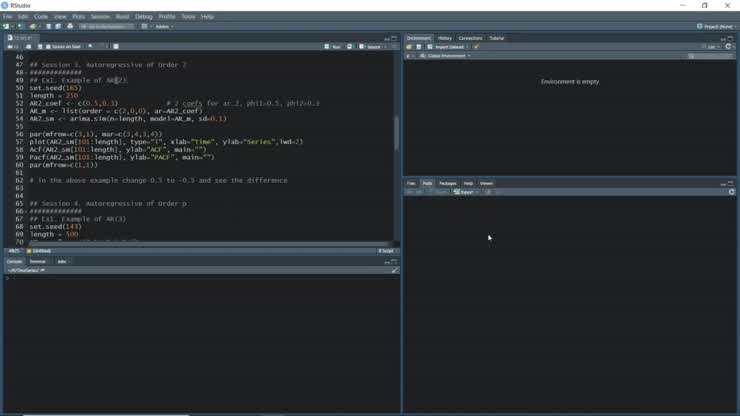Open the Packages tab
This screenshot has width=740, height=416.
pos(447,183)
